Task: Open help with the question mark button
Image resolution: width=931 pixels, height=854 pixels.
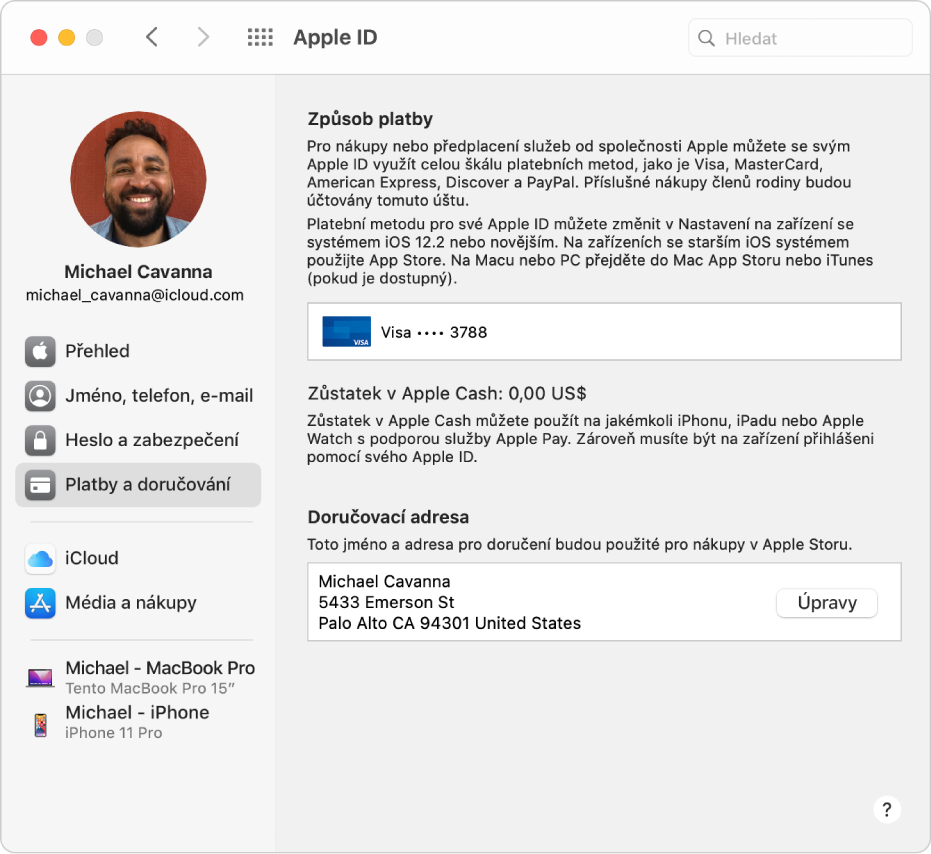Action: pyautogui.click(x=886, y=809)
